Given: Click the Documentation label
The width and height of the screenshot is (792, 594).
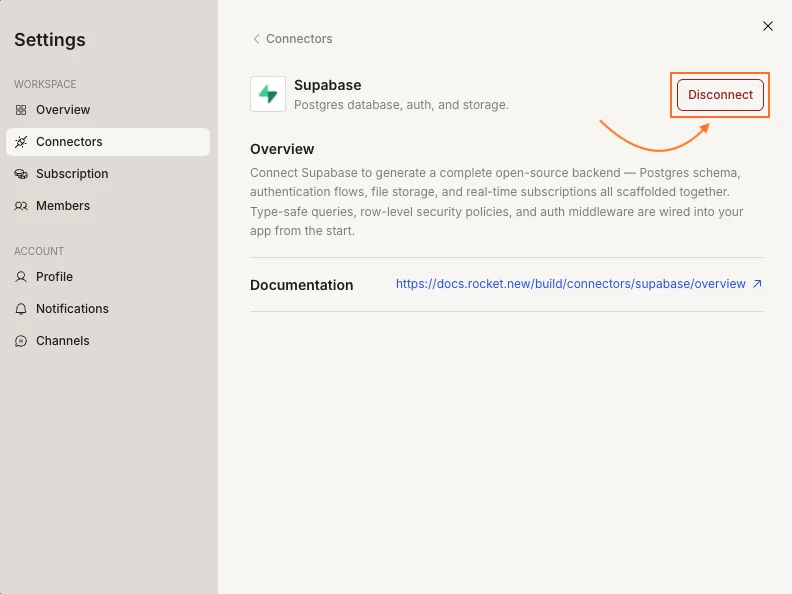Looking at the screenshot, I should click(302, 285).
